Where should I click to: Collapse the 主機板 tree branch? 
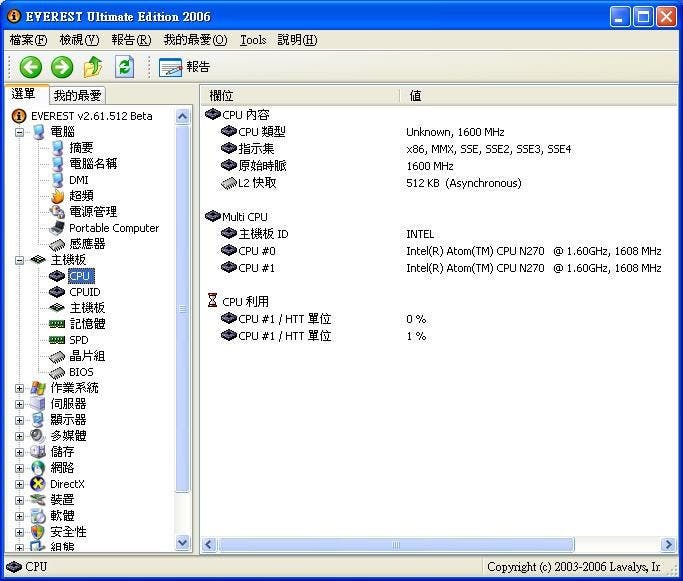click(x=20, y=260)
